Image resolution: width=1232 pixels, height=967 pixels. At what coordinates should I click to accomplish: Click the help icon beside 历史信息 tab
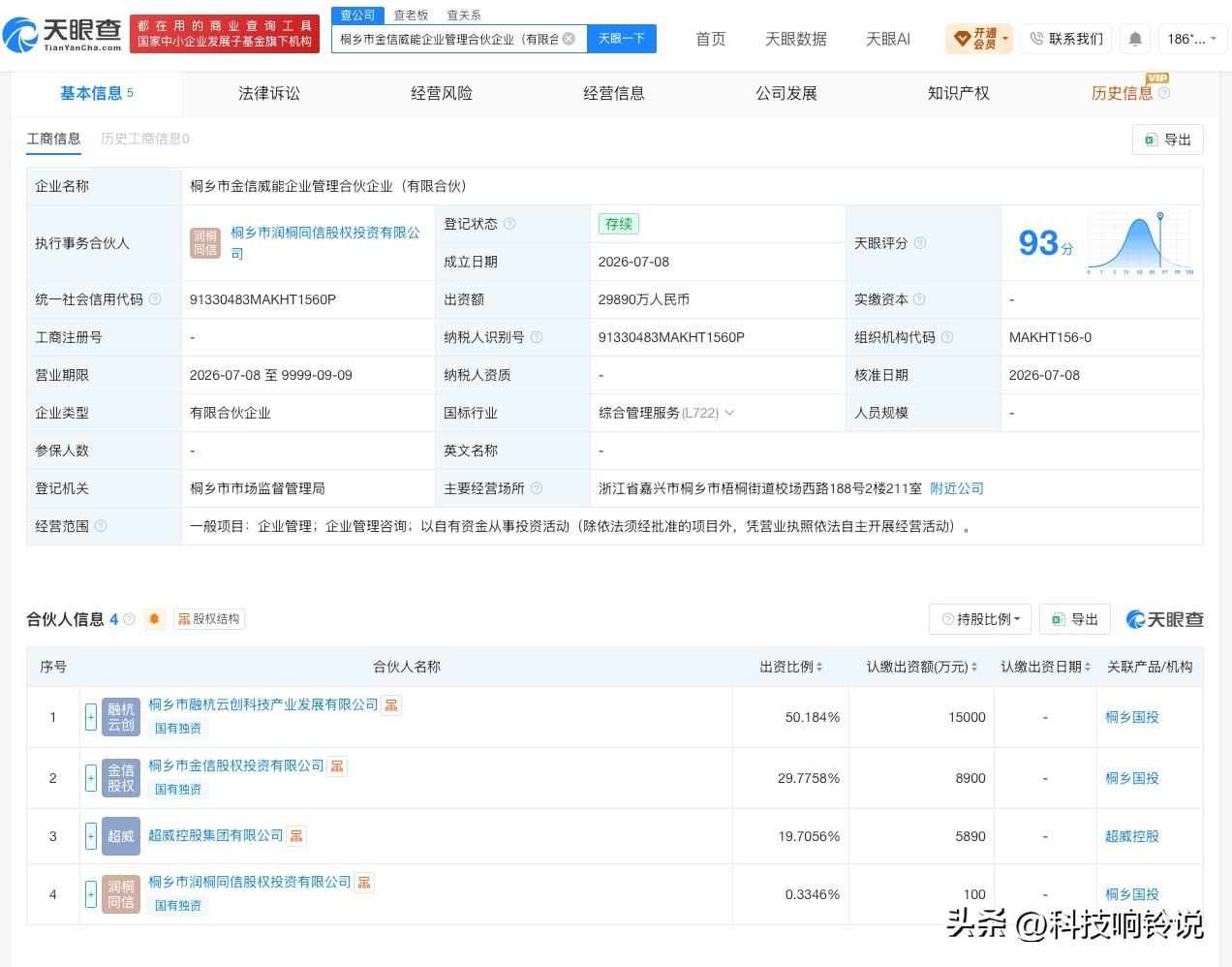(x=1164, y=93)
